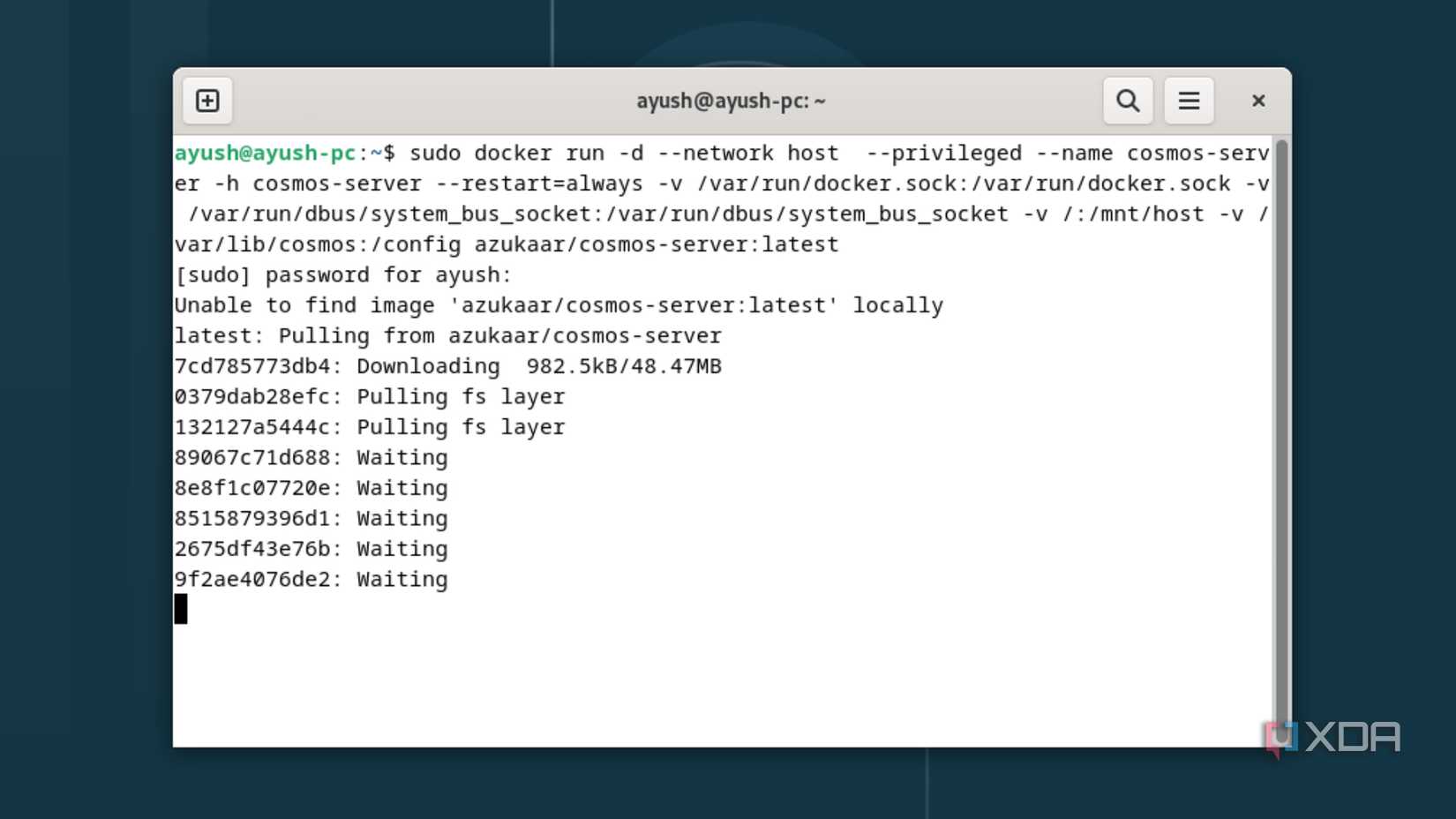Click the search icon to find terminal text

[1127, 100]
